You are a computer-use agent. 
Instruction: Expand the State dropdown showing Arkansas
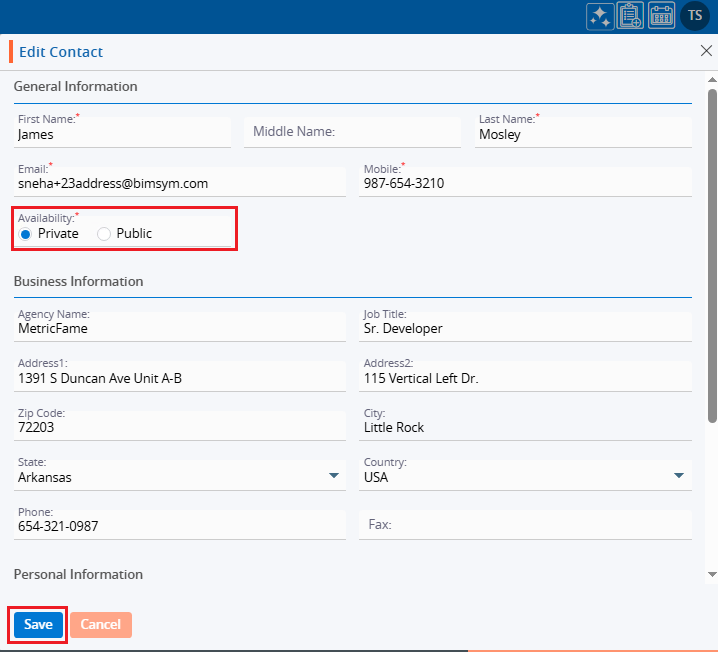[334, 476]
